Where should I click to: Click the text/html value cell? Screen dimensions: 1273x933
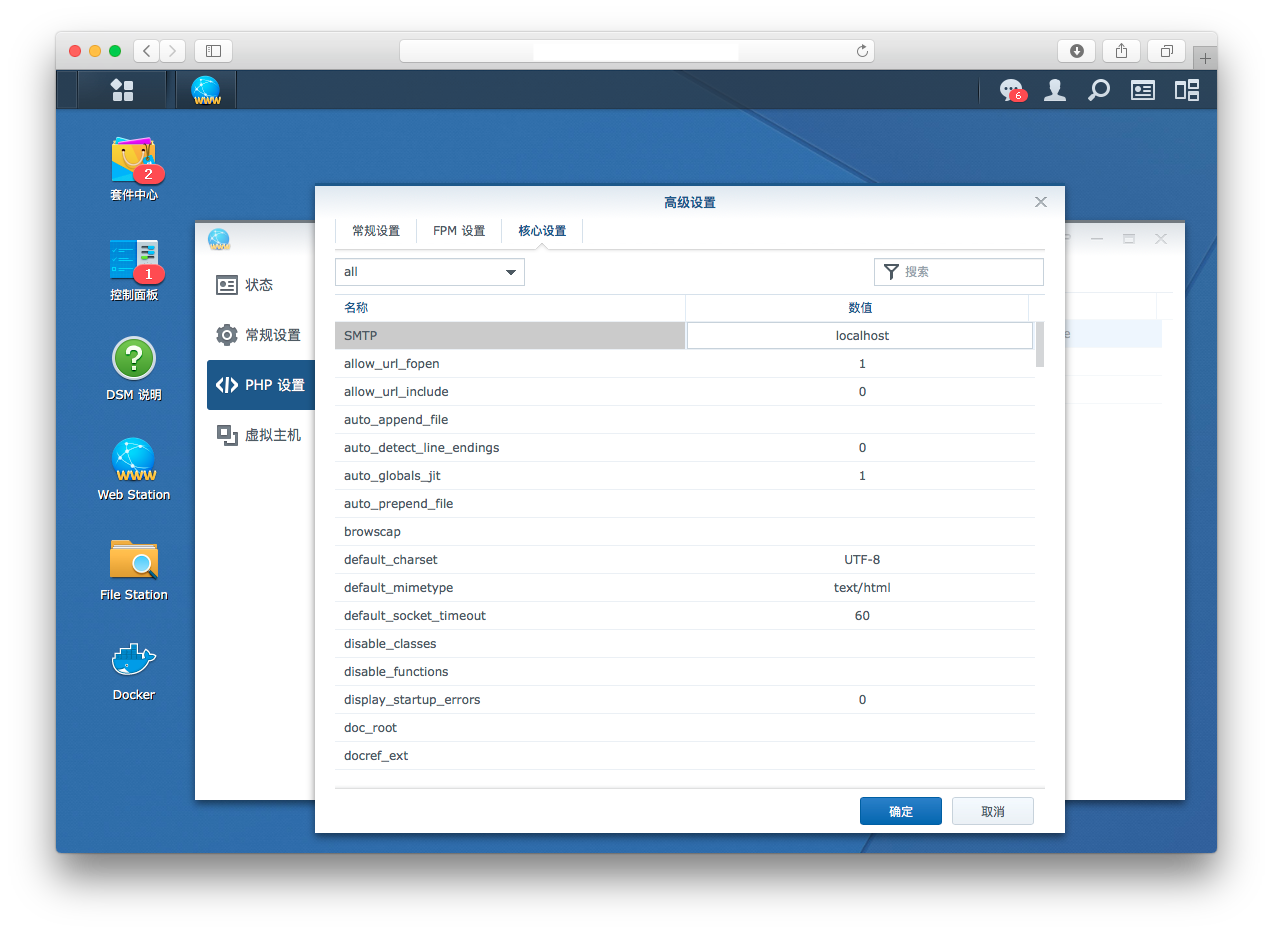(862, 588)
